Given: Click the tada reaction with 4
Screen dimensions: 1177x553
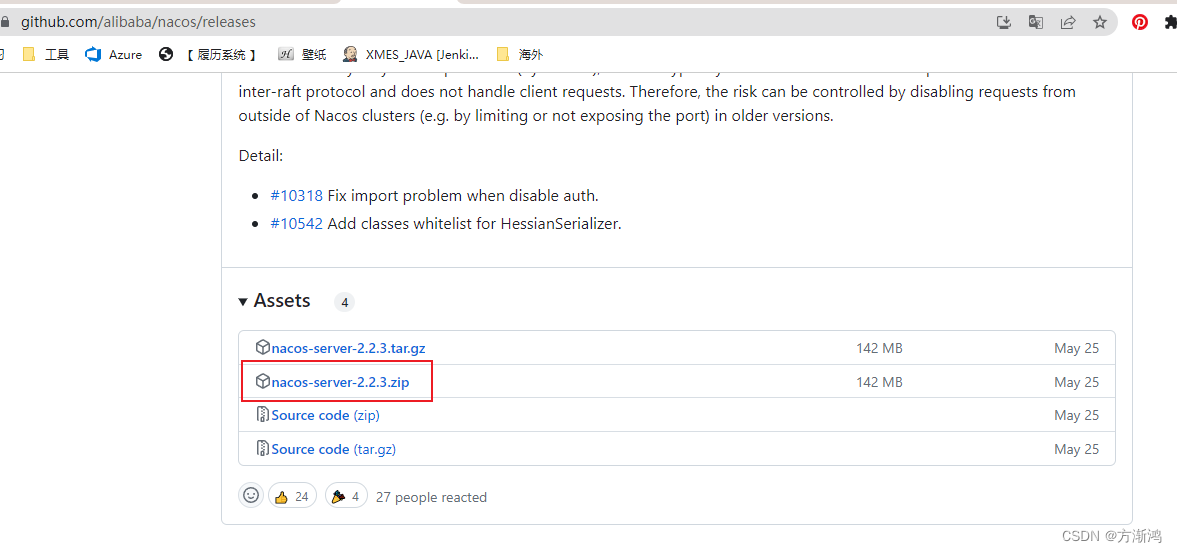Looking at the screenshot, I should (x=346, y=497).
